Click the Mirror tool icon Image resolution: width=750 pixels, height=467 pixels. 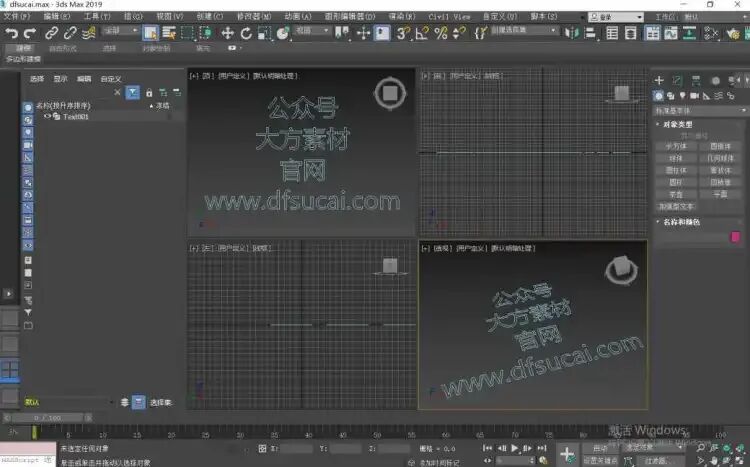(571, 33)
